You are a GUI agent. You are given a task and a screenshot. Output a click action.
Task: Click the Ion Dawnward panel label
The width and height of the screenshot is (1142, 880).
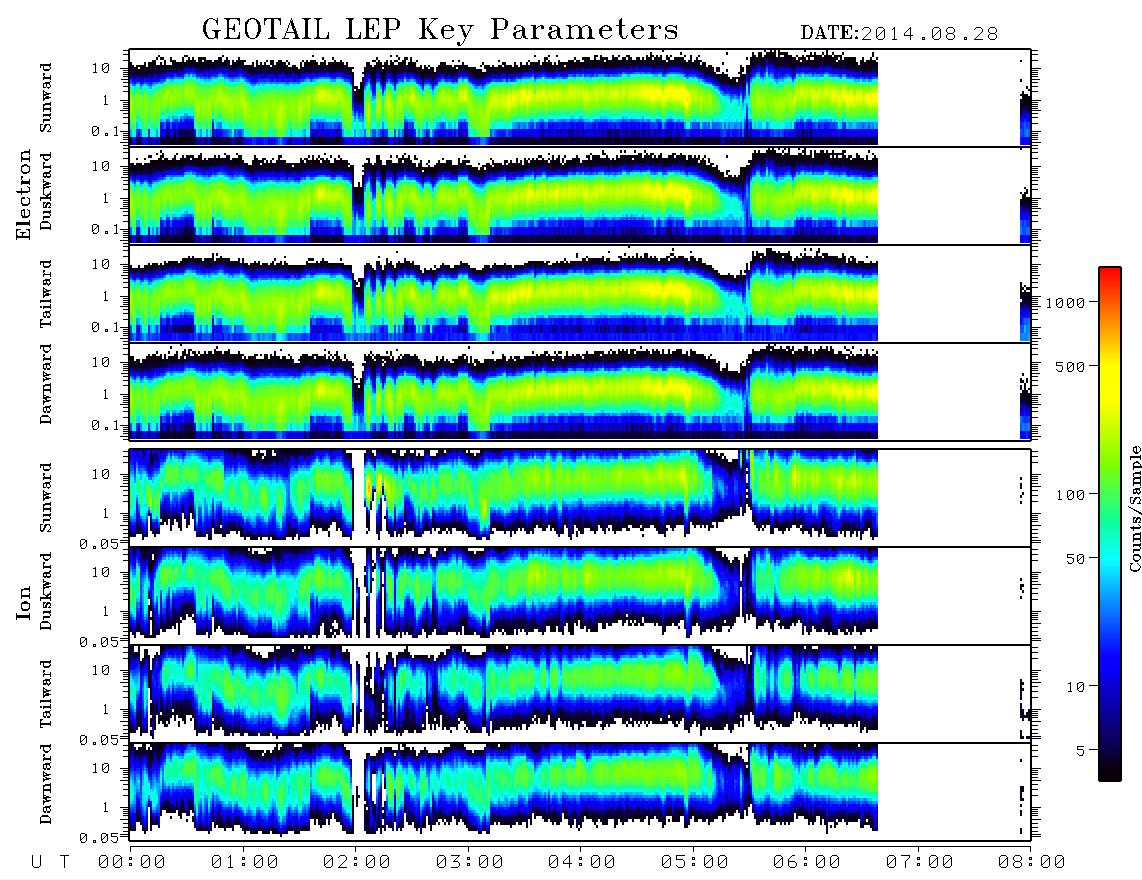tap(46, 784)
